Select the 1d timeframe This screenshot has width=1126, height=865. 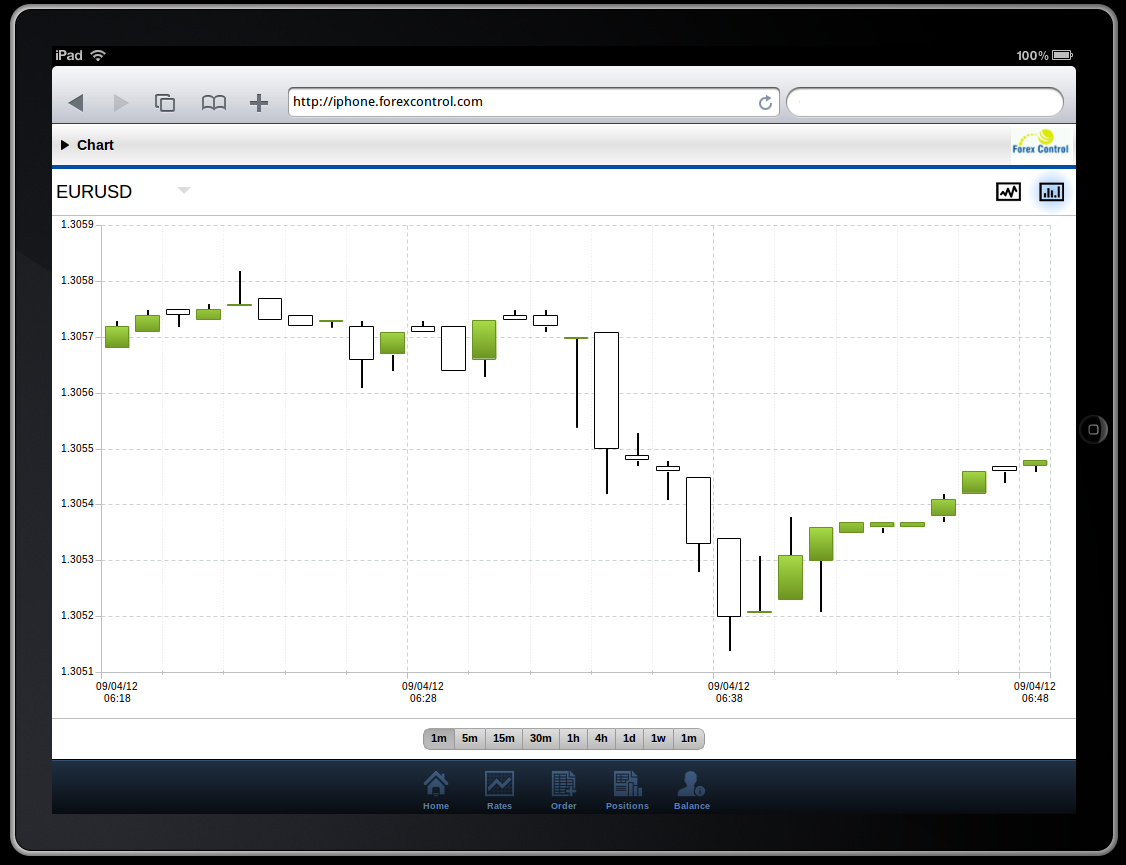(x=629, y=739)
